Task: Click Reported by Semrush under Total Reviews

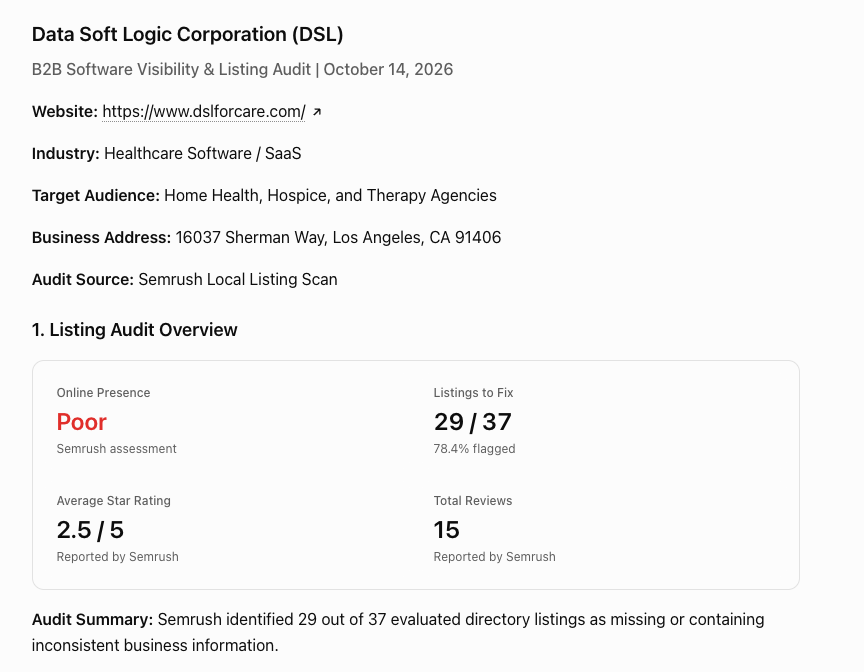Action: [494, 557]
